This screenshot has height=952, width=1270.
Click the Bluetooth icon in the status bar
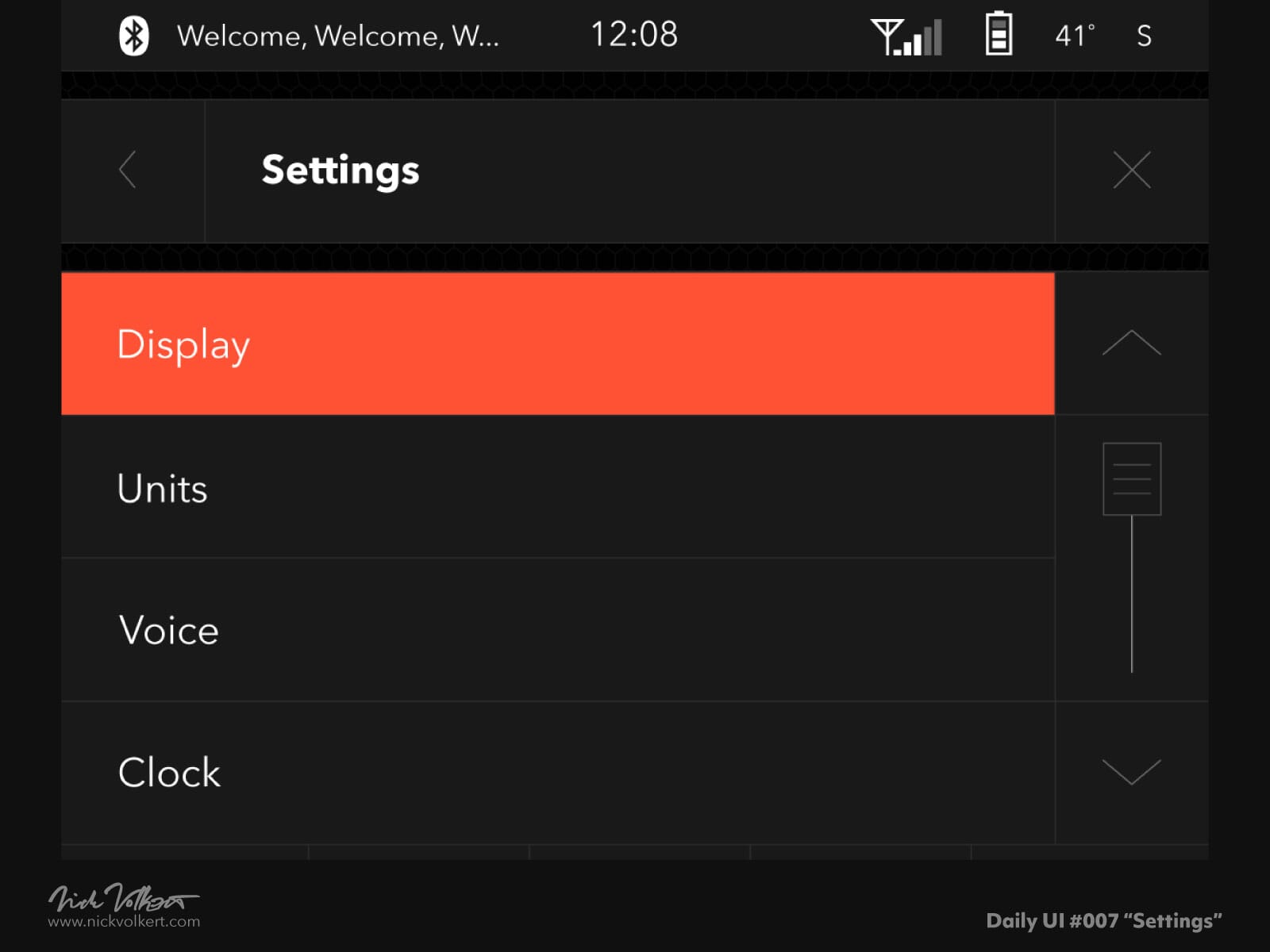click(133, 35)
